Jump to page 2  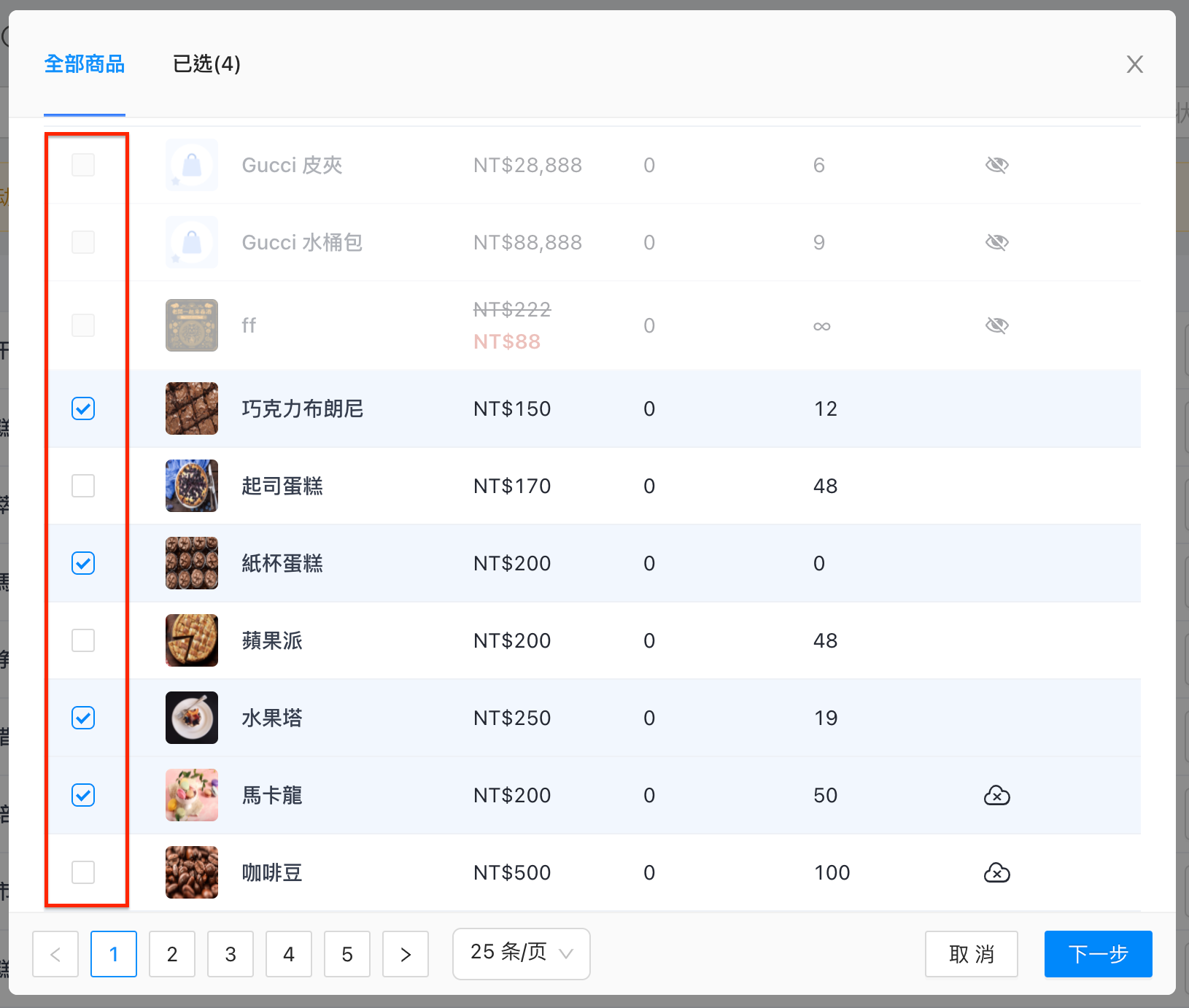tap(172, 954)
